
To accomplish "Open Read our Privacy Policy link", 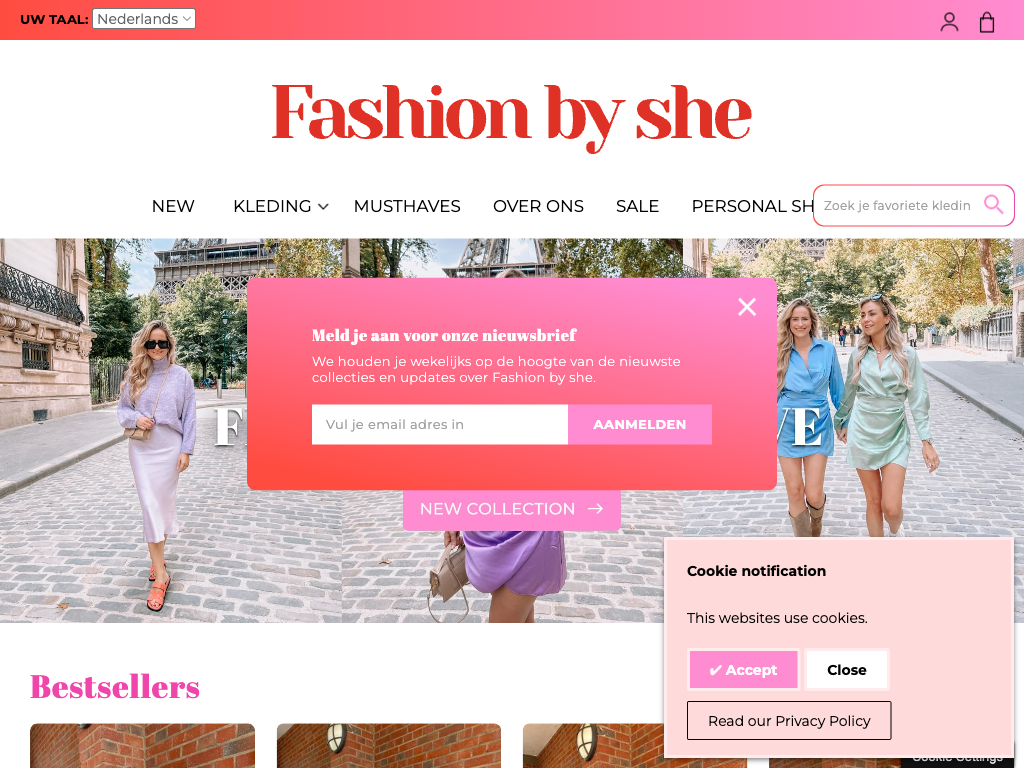I will click(789, 720).
